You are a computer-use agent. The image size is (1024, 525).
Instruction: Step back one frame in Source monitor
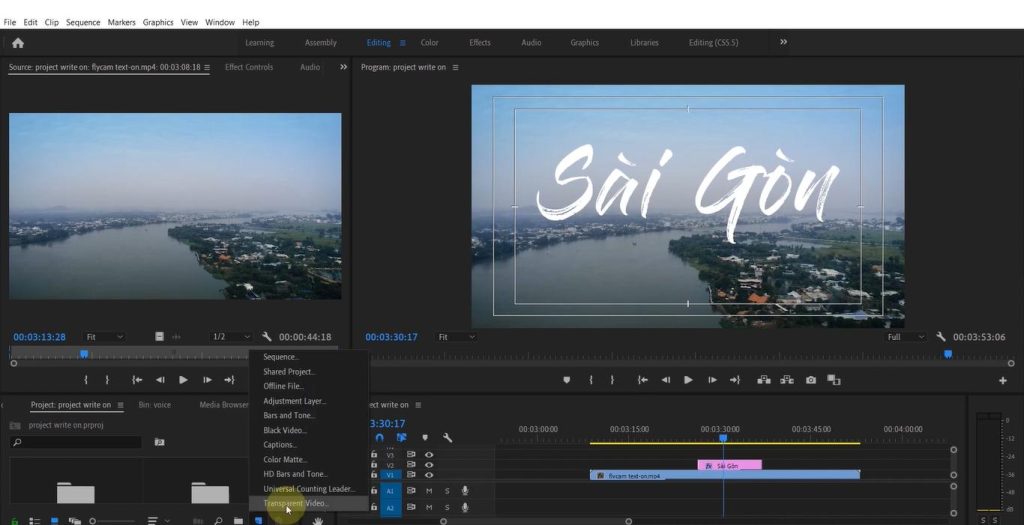160,380
